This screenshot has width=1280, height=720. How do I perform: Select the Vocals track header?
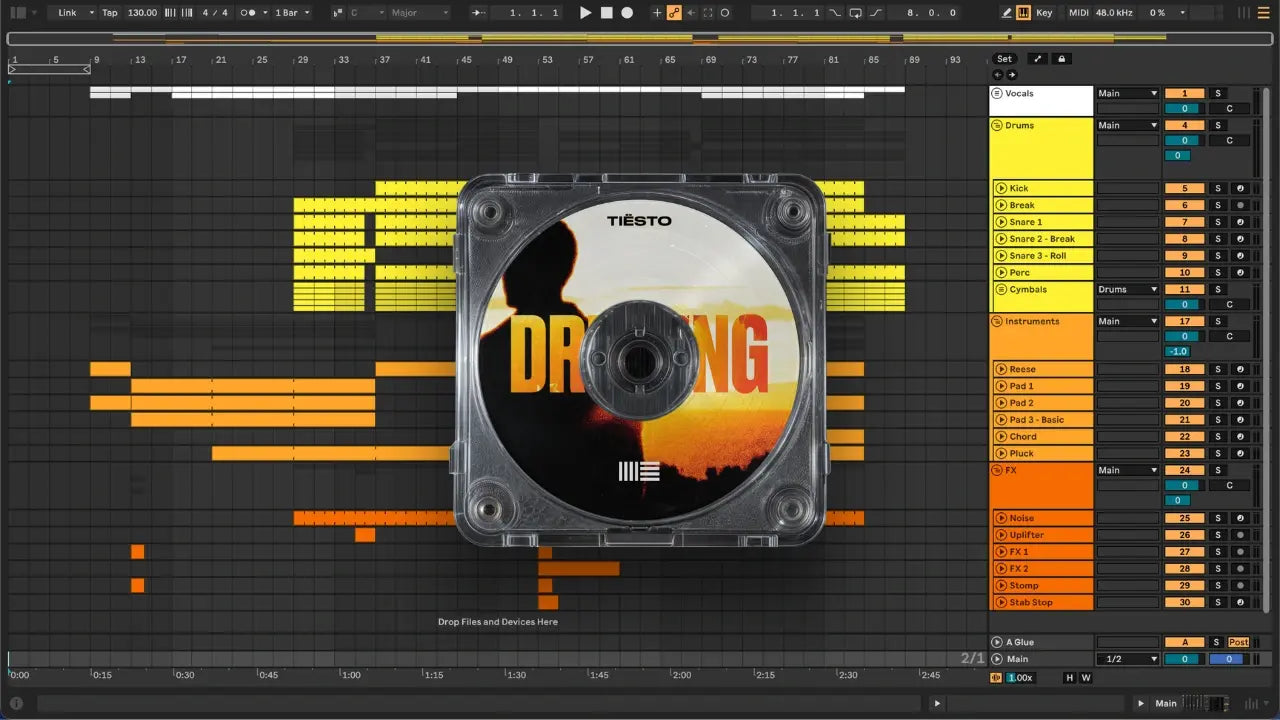(1041, 101)
